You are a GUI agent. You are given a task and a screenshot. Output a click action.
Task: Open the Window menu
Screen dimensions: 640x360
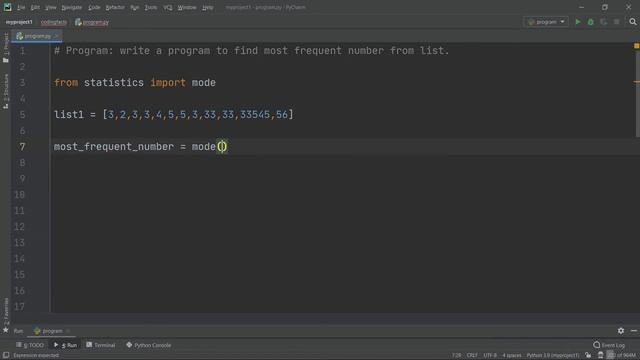(187, 7)
